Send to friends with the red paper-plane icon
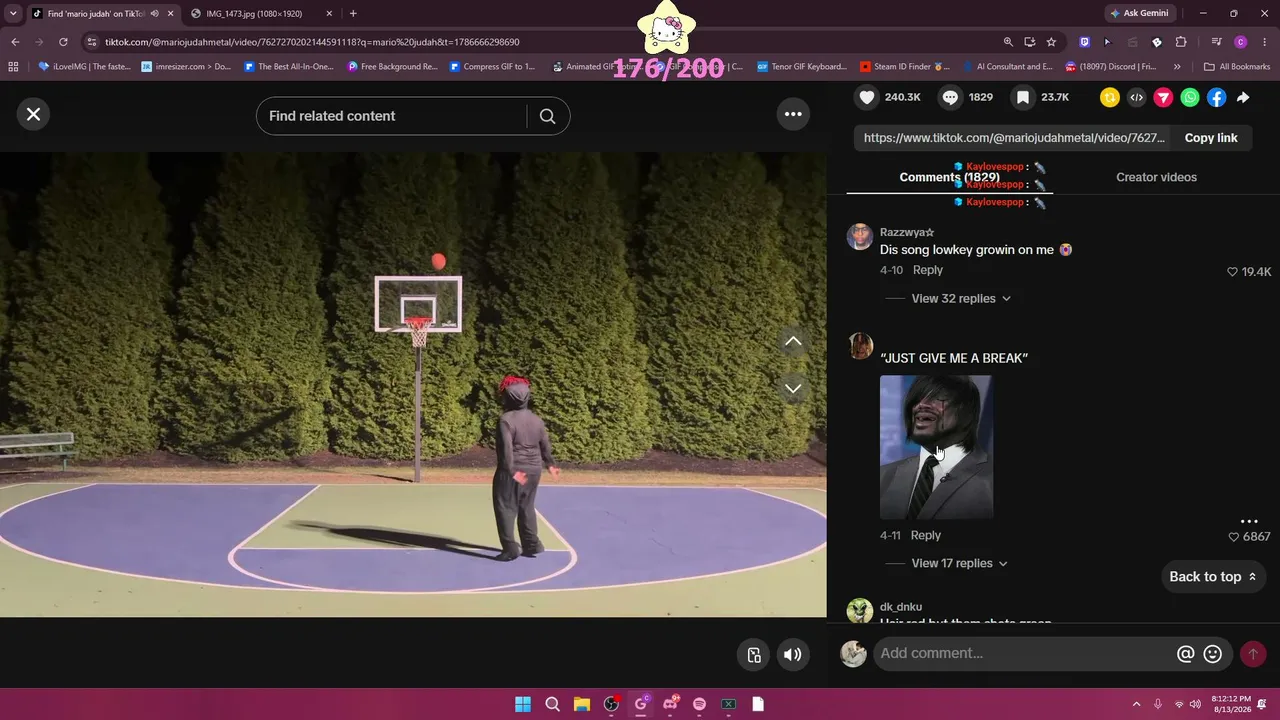 [1163, 97]
